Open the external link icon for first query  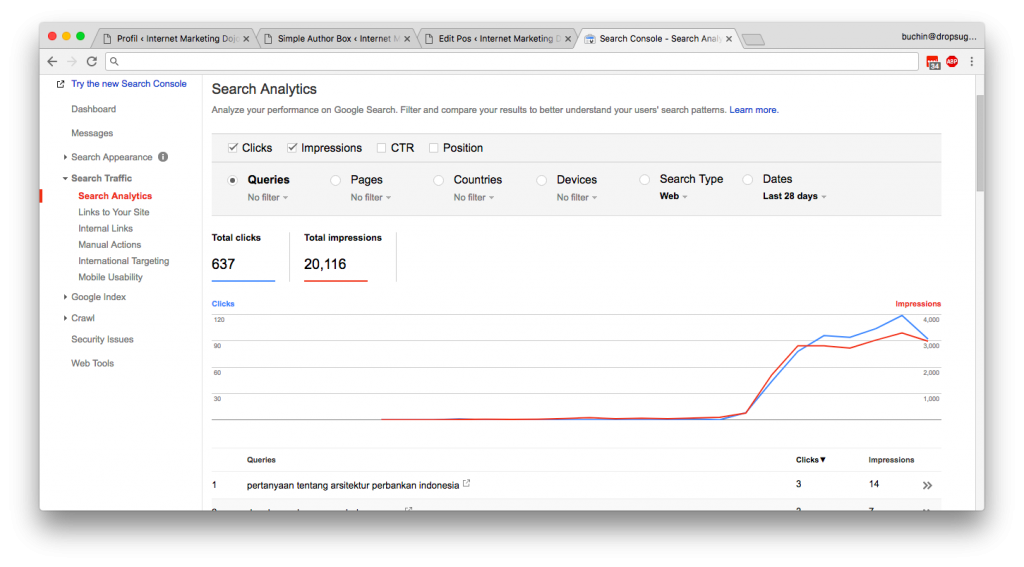pyautogui.click(x=466, y=483)
